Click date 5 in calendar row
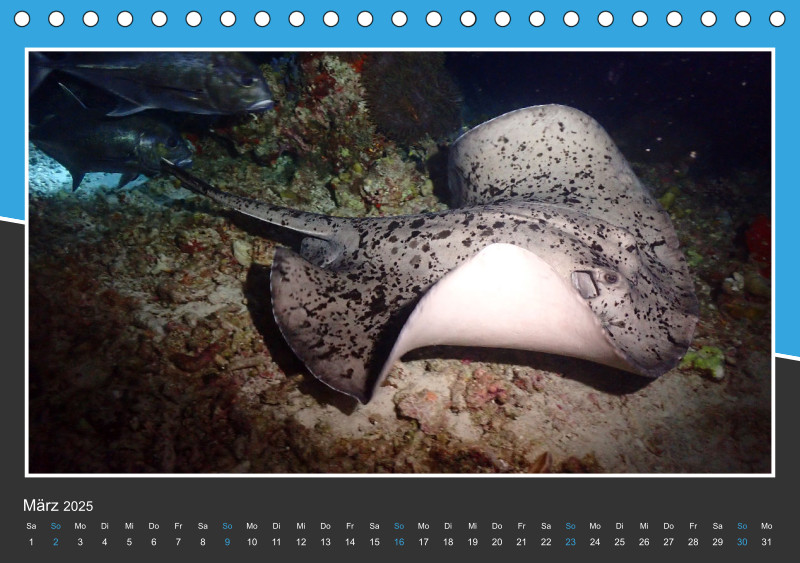 [129, 542]
